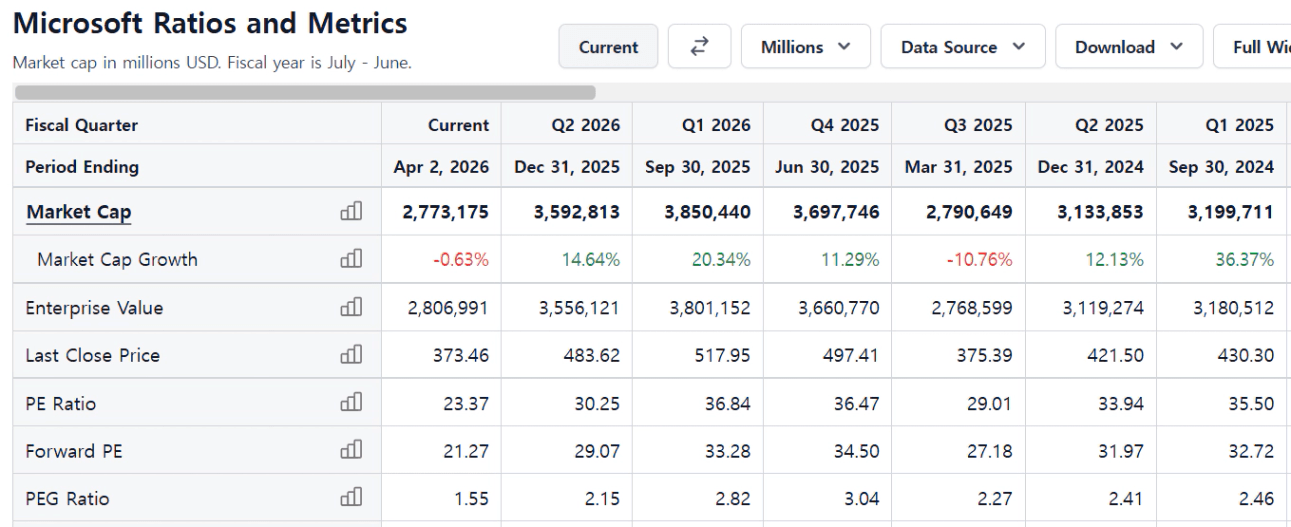Open the Data Source dropdown
Screen dimensions: 1291x527
[962, 47]
